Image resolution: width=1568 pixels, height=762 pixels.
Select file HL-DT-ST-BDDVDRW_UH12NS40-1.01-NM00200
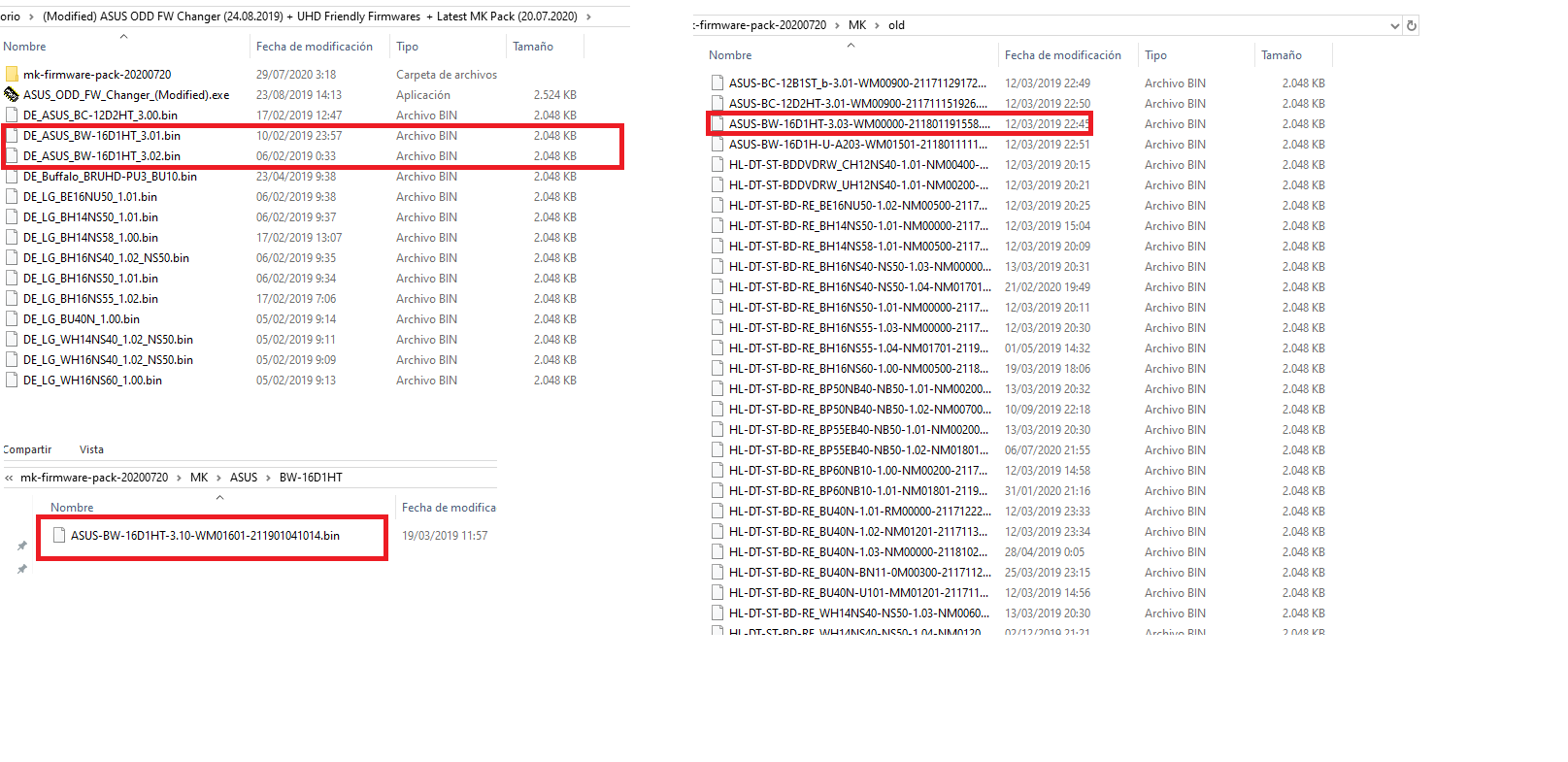point(859,184)
